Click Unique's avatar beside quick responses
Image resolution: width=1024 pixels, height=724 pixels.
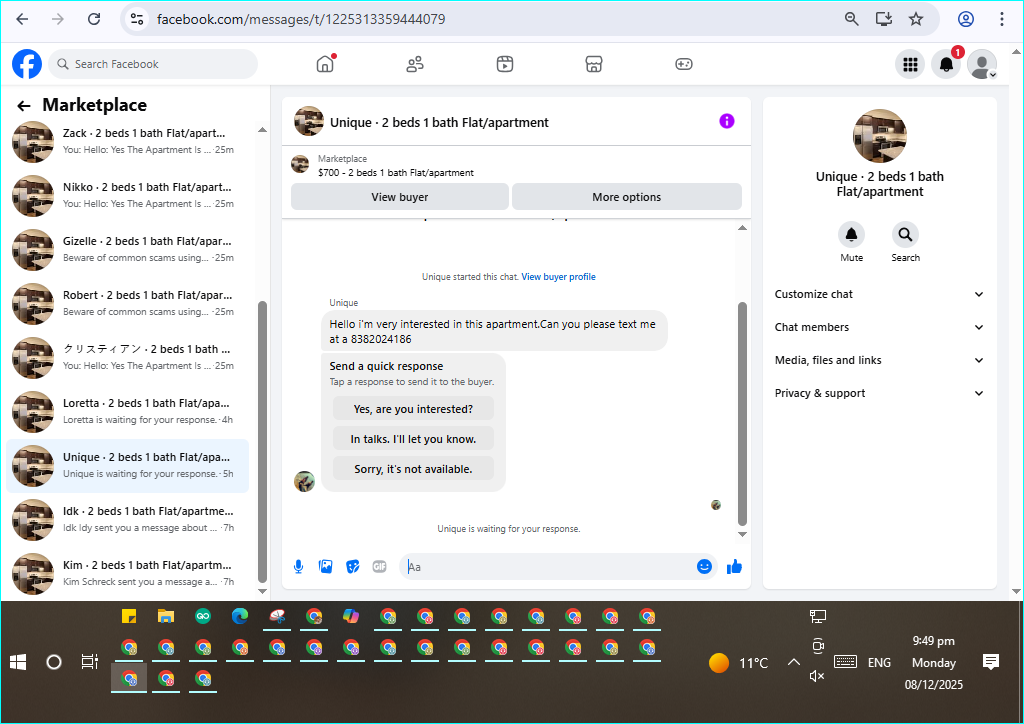tap(304, 482)
